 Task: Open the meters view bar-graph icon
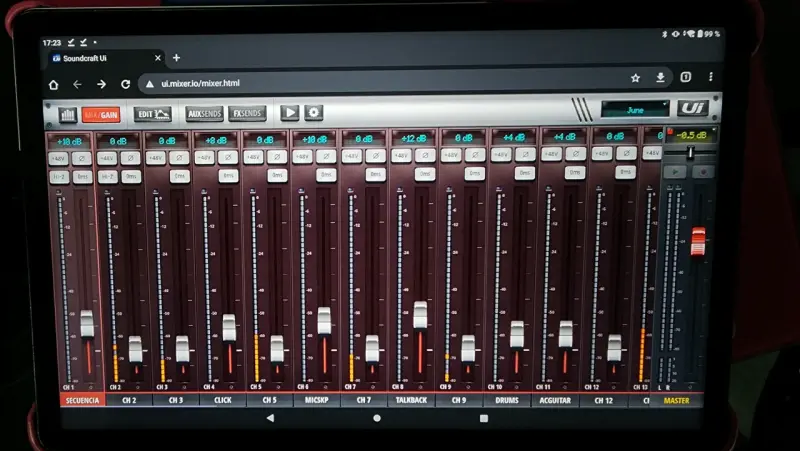[68, 115]
